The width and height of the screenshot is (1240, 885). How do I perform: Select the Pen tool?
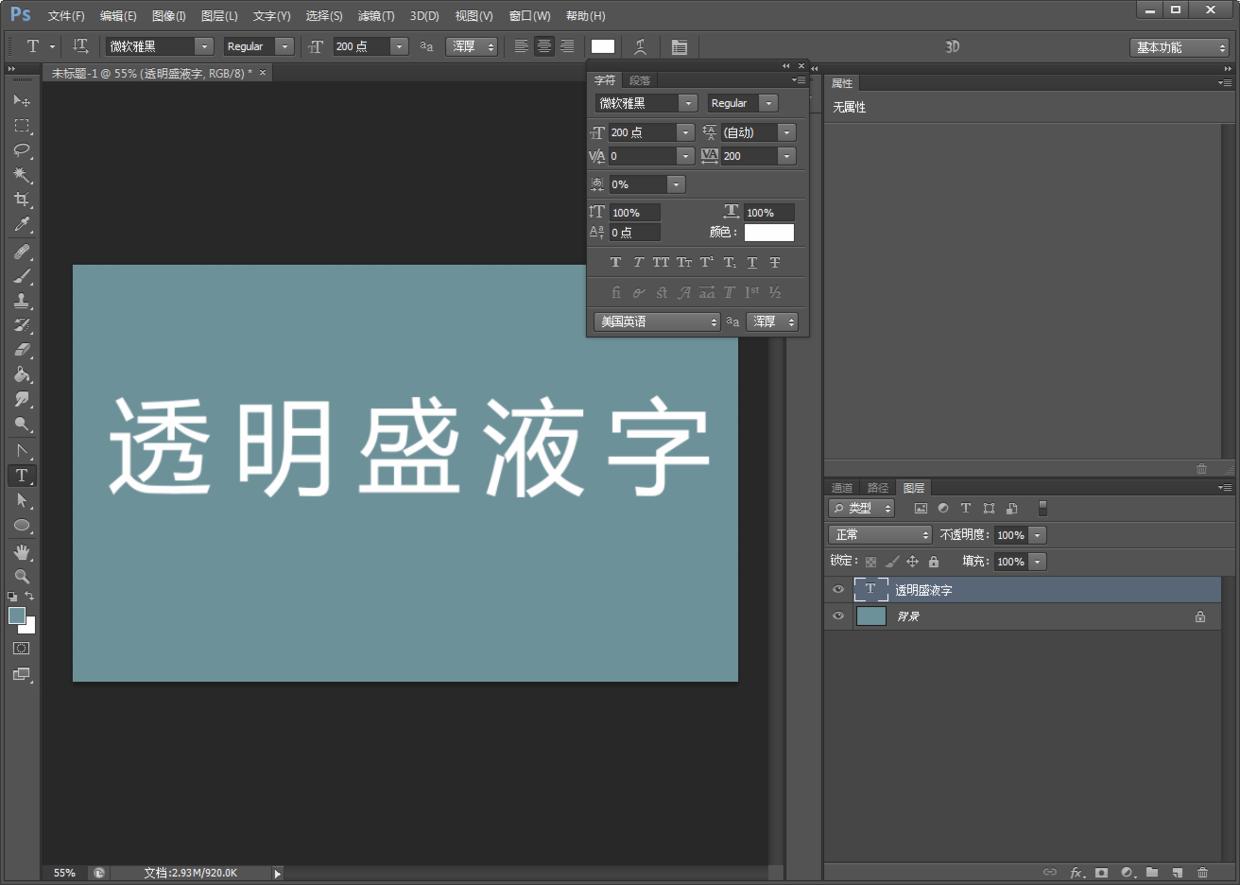[23, 450]
